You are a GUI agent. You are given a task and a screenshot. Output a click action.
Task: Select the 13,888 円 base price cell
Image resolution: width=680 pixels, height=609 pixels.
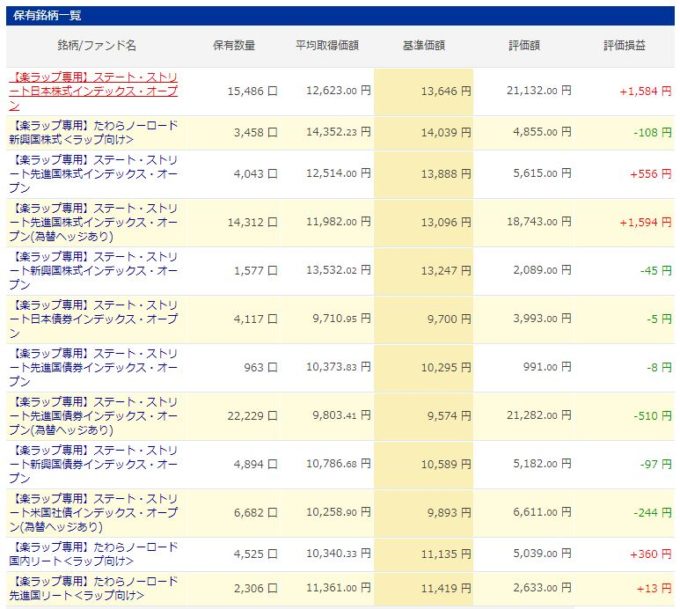pyautogui.click(x=446, y=174)
